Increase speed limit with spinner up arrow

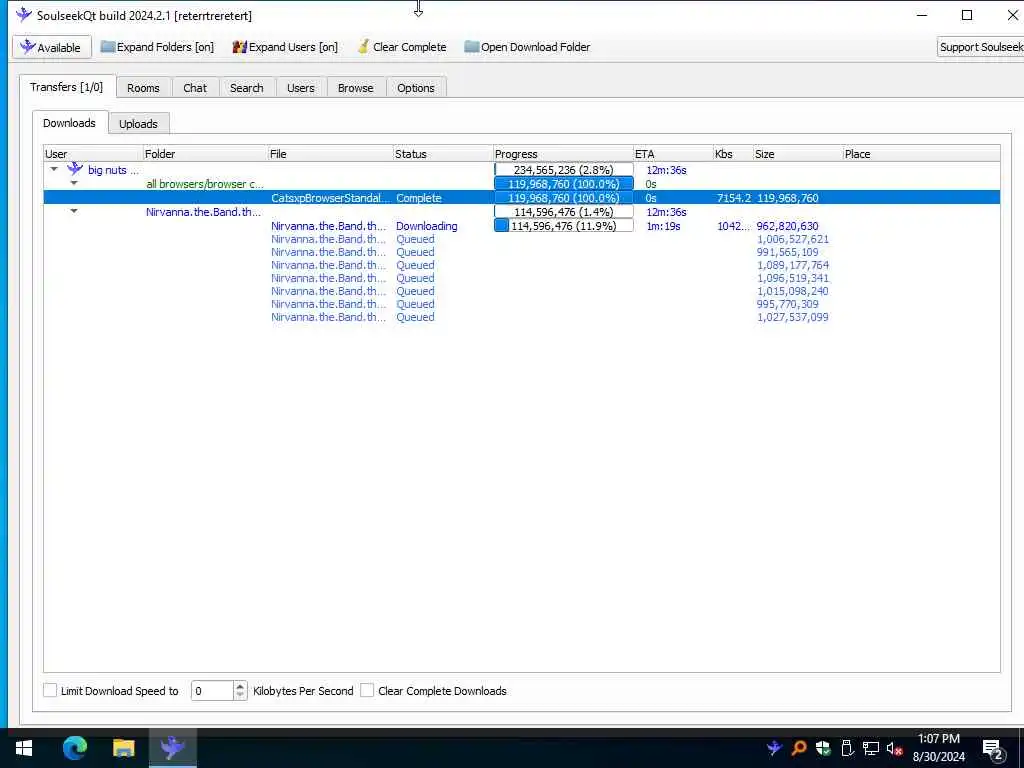pos(240,686)
